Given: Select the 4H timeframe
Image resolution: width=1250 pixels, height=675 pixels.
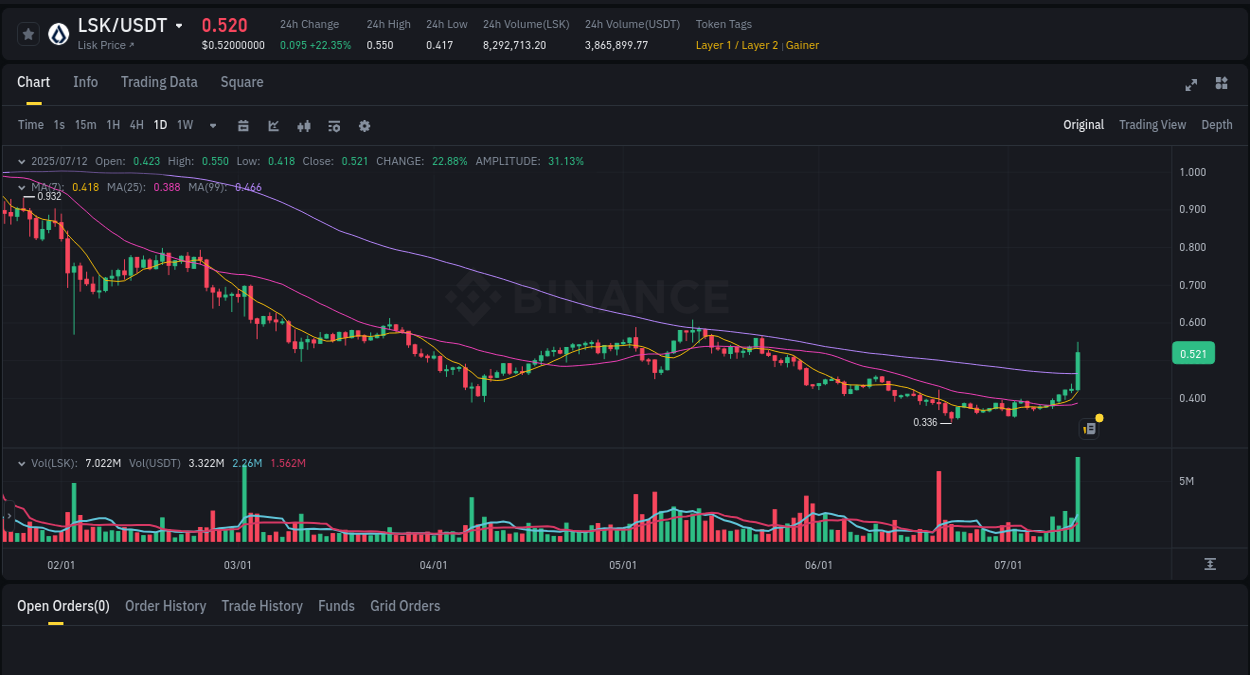Looking at the screenshot, I should pyautogui.click(x=136, y=125).
